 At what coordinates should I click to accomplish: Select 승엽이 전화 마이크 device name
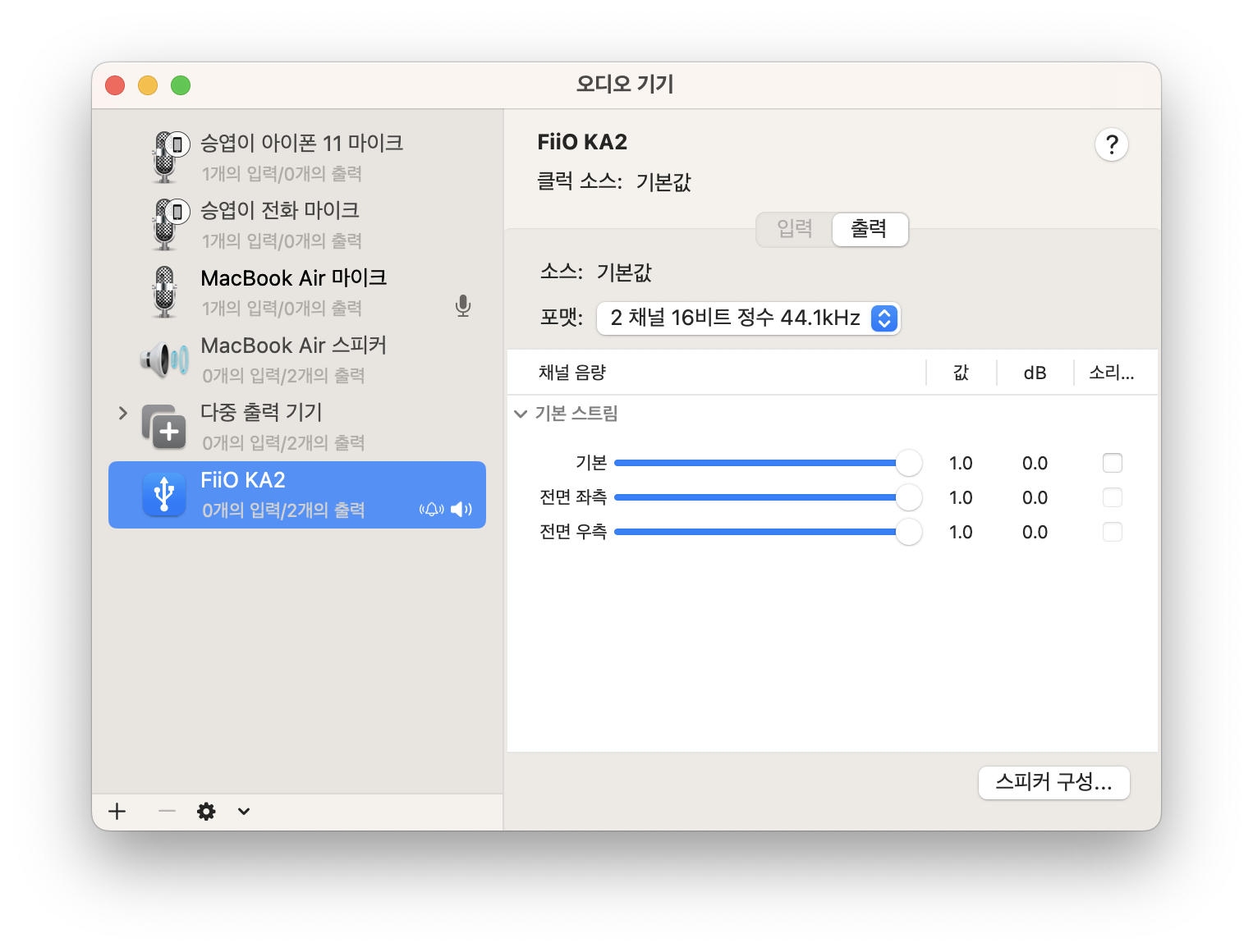(280, 211)
